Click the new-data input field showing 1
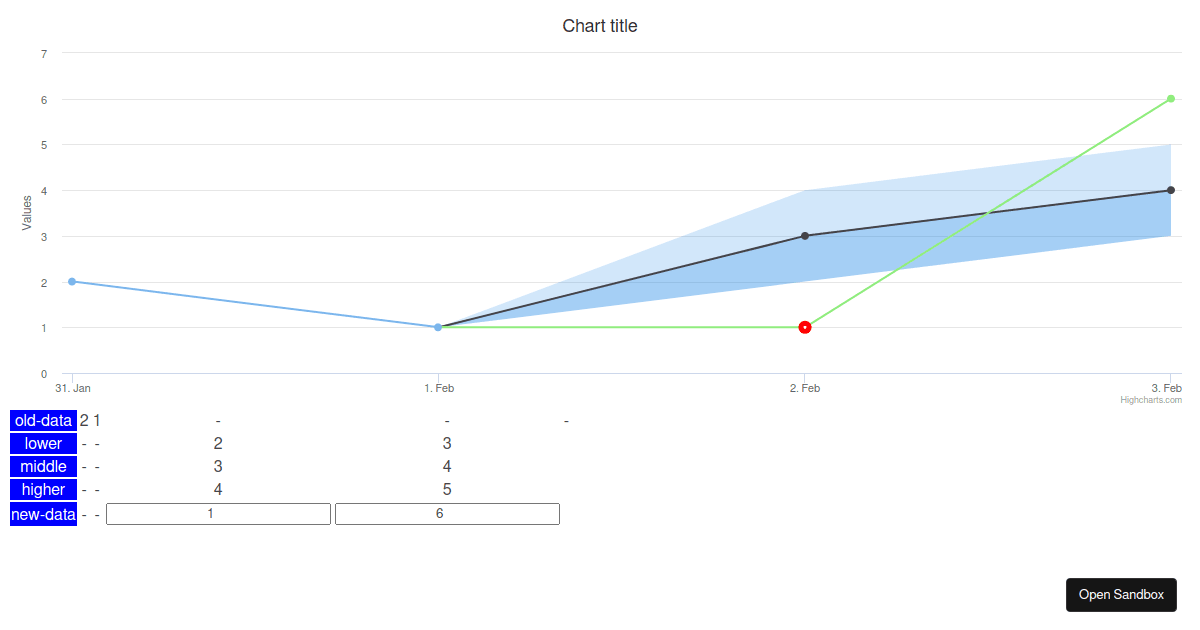 218,513
